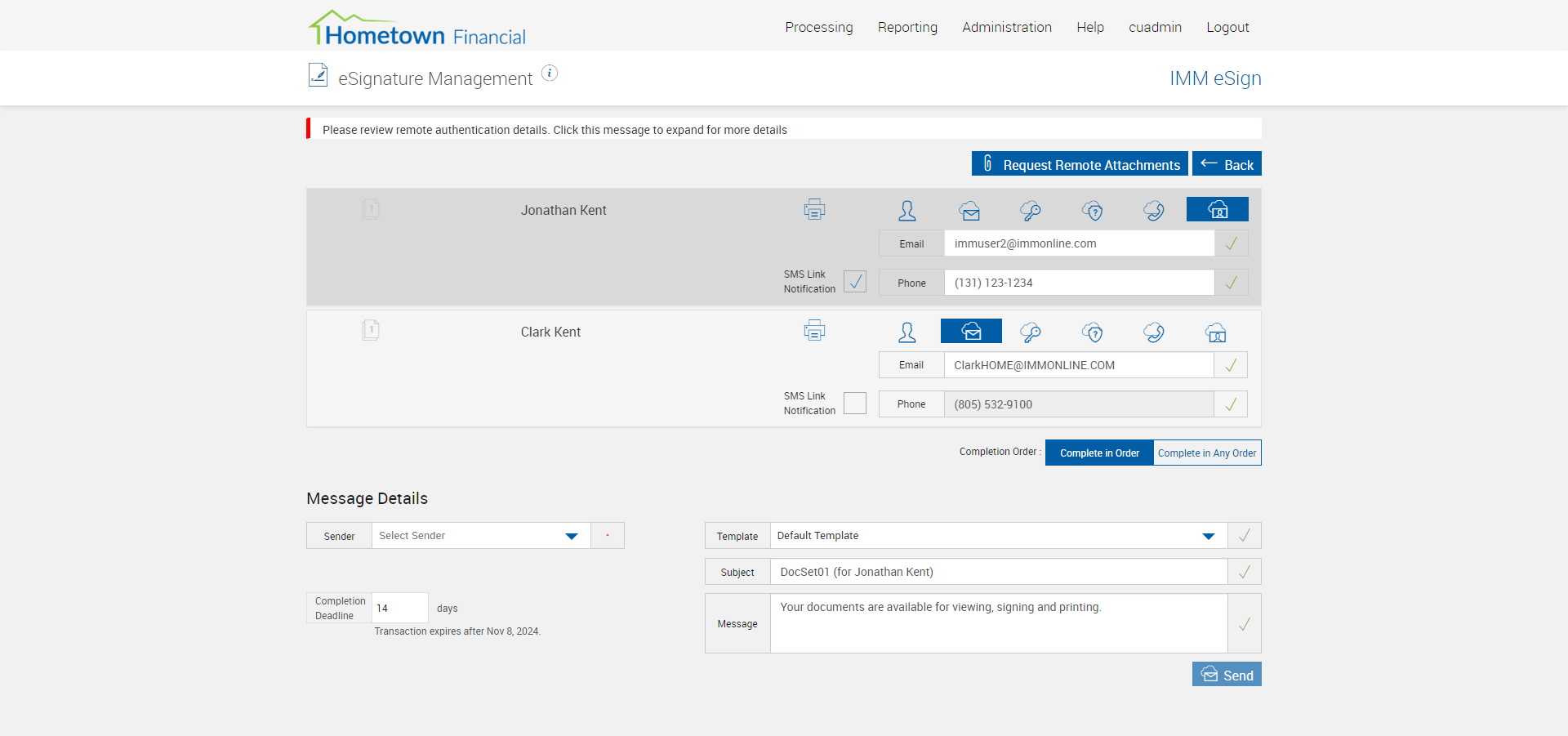
Task: Click the Completion Deadline days field
Action: point(399,609)
